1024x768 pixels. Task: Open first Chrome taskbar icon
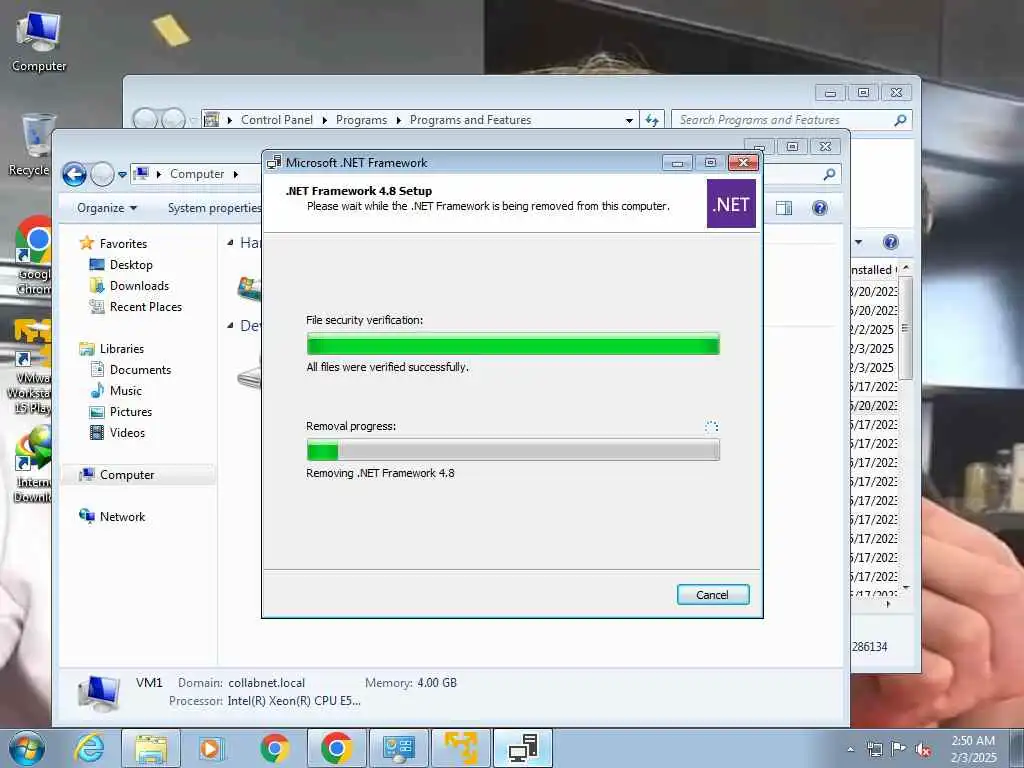(274, 748)
